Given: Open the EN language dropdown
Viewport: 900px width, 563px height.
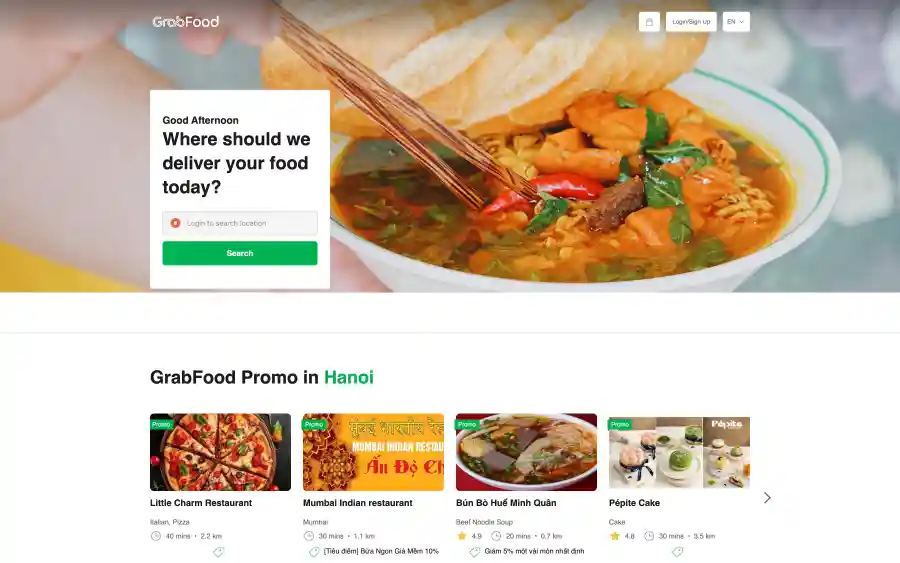Looking at the screenshot, I should click(x=736, y=22).
